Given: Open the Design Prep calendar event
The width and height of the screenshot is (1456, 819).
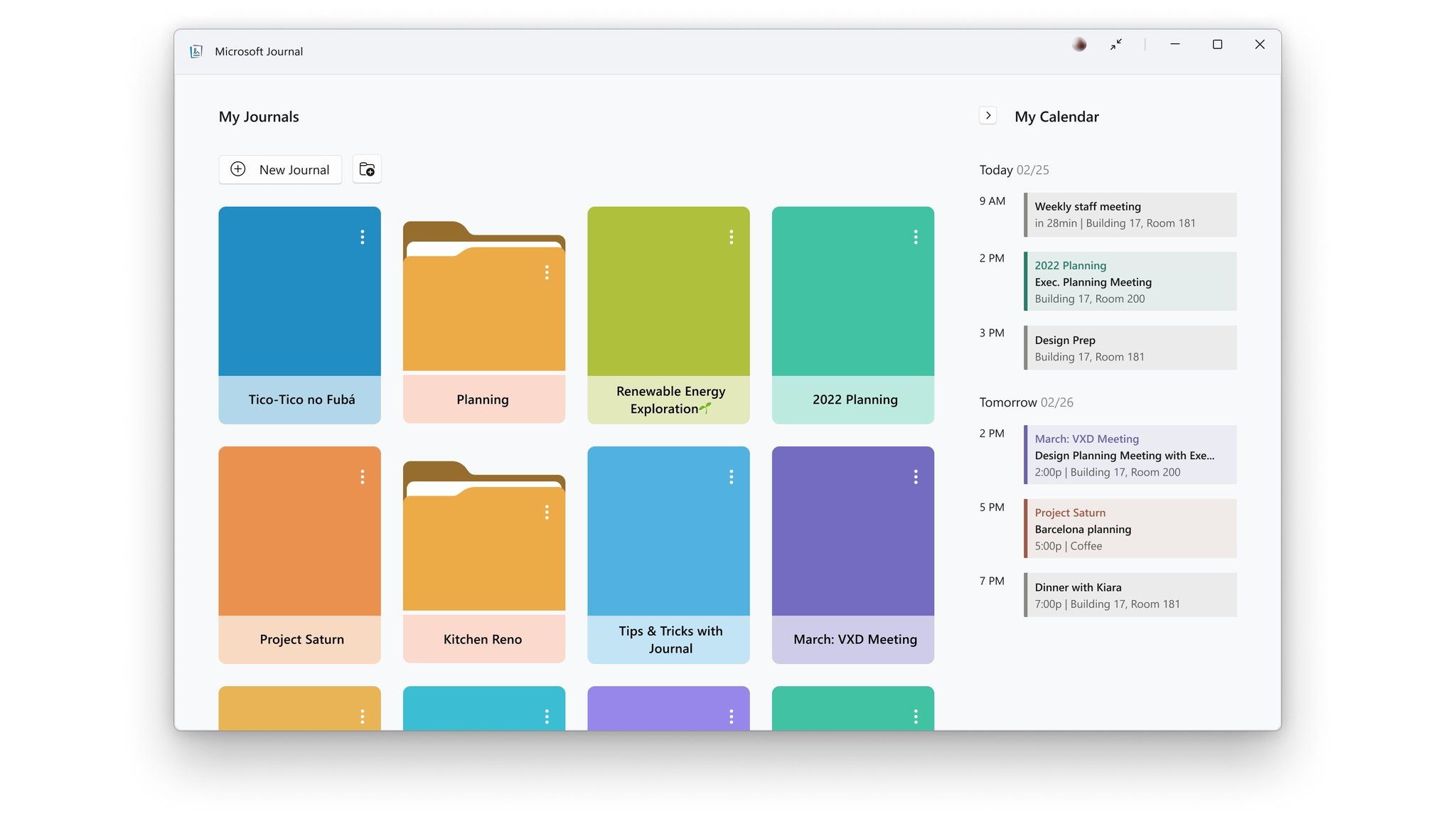Looking at the screenshot, I should coord(1130,348).
